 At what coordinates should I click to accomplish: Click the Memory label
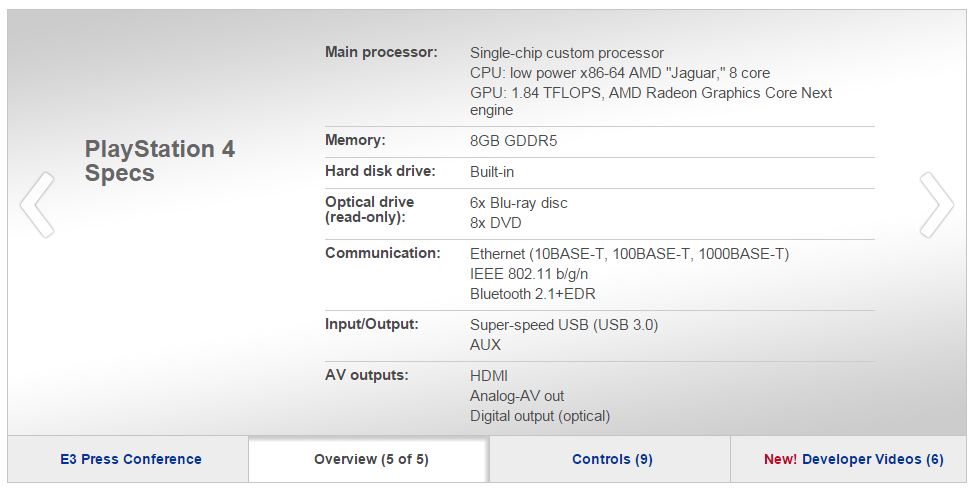pos(355,141)
